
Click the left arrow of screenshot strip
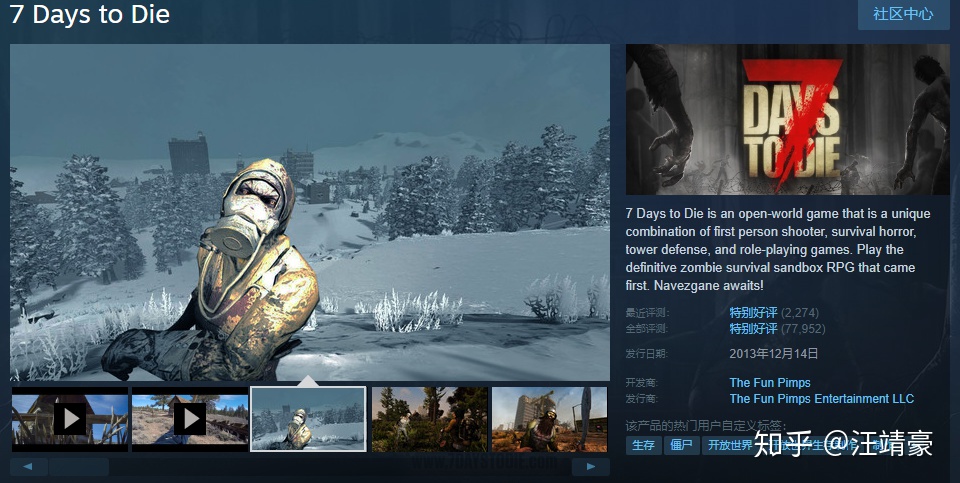pos(29,466)
